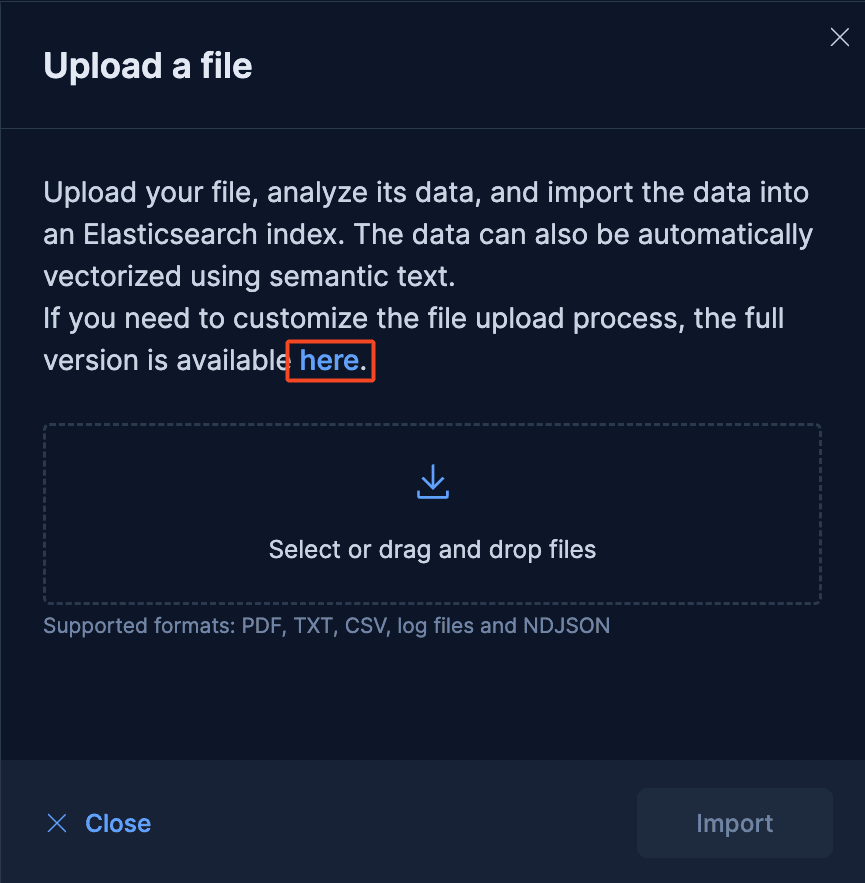The height and width of the screenshot is (883, 865).
Task: Click the phrase "version is available" before the link
Action: click(x=166, y=361)
